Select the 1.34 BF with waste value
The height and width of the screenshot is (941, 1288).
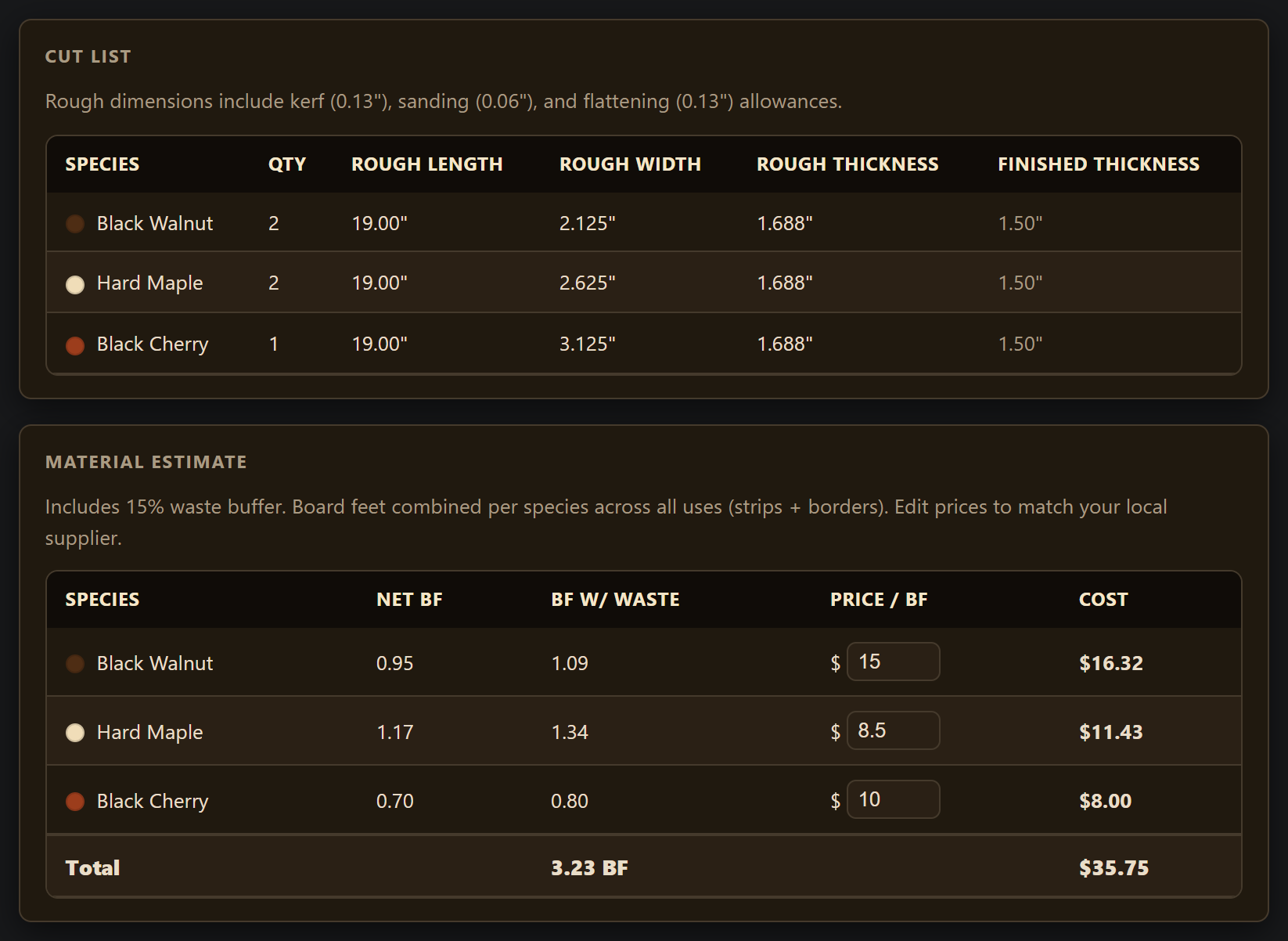pos(570,732)
